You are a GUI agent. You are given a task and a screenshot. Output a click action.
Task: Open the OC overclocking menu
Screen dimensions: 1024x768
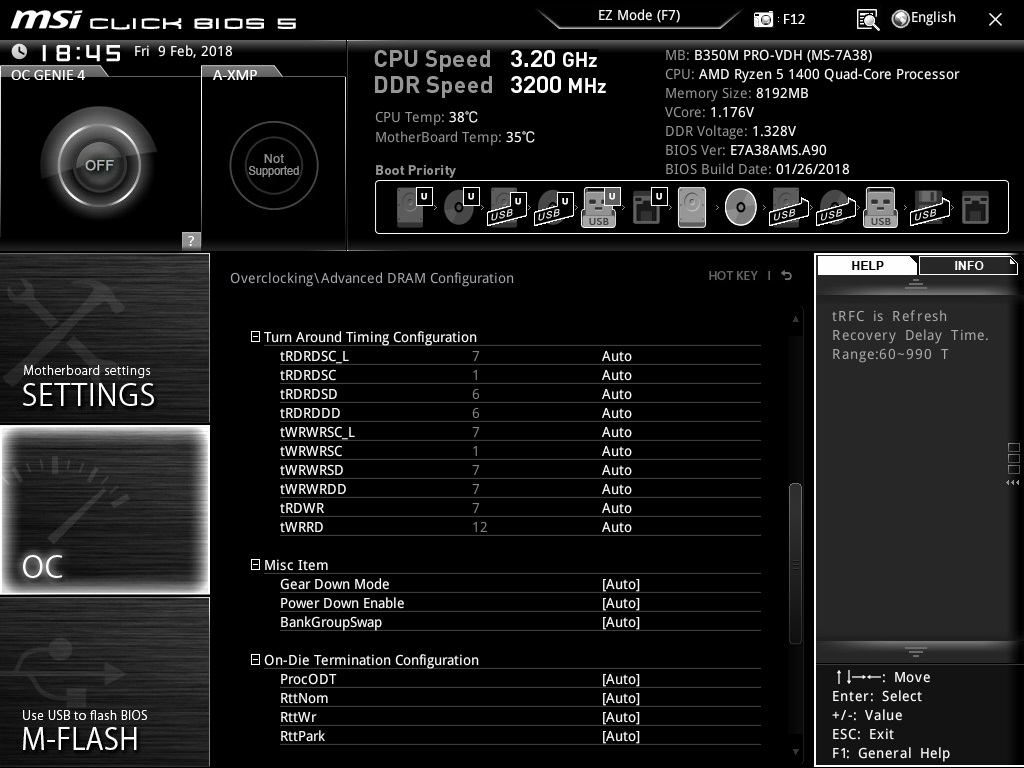[104, 510]
